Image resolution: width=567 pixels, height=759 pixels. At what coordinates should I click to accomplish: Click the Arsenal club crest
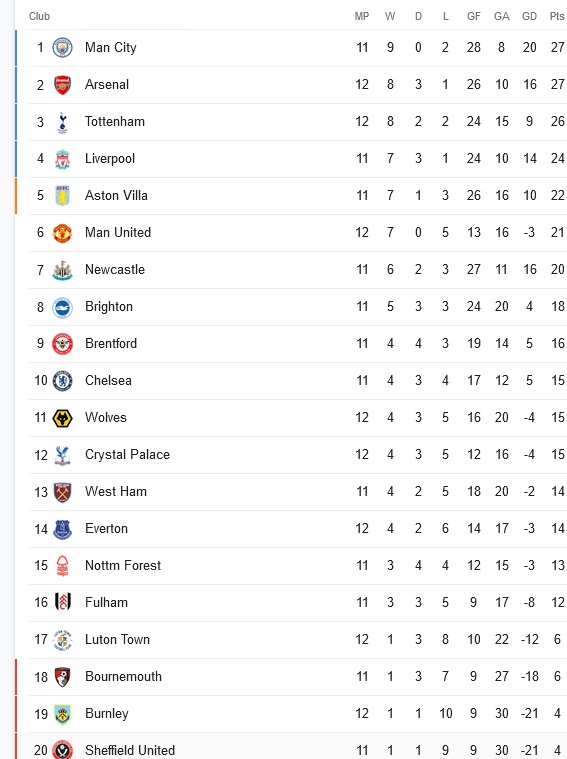[x=62, y=85]
